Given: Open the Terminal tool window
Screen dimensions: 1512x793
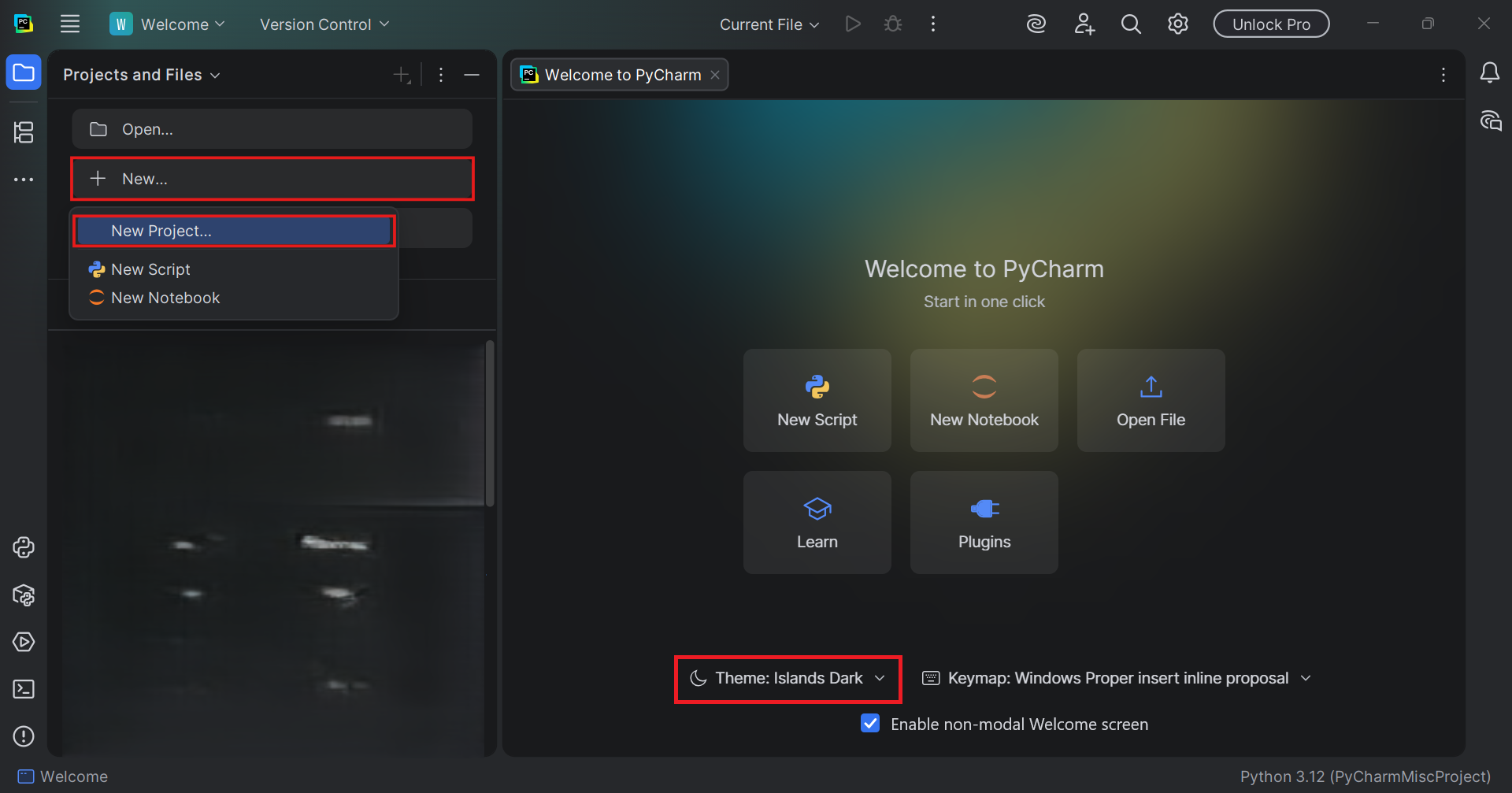Looking at the screenshot, I should click(x=24, y=689).
